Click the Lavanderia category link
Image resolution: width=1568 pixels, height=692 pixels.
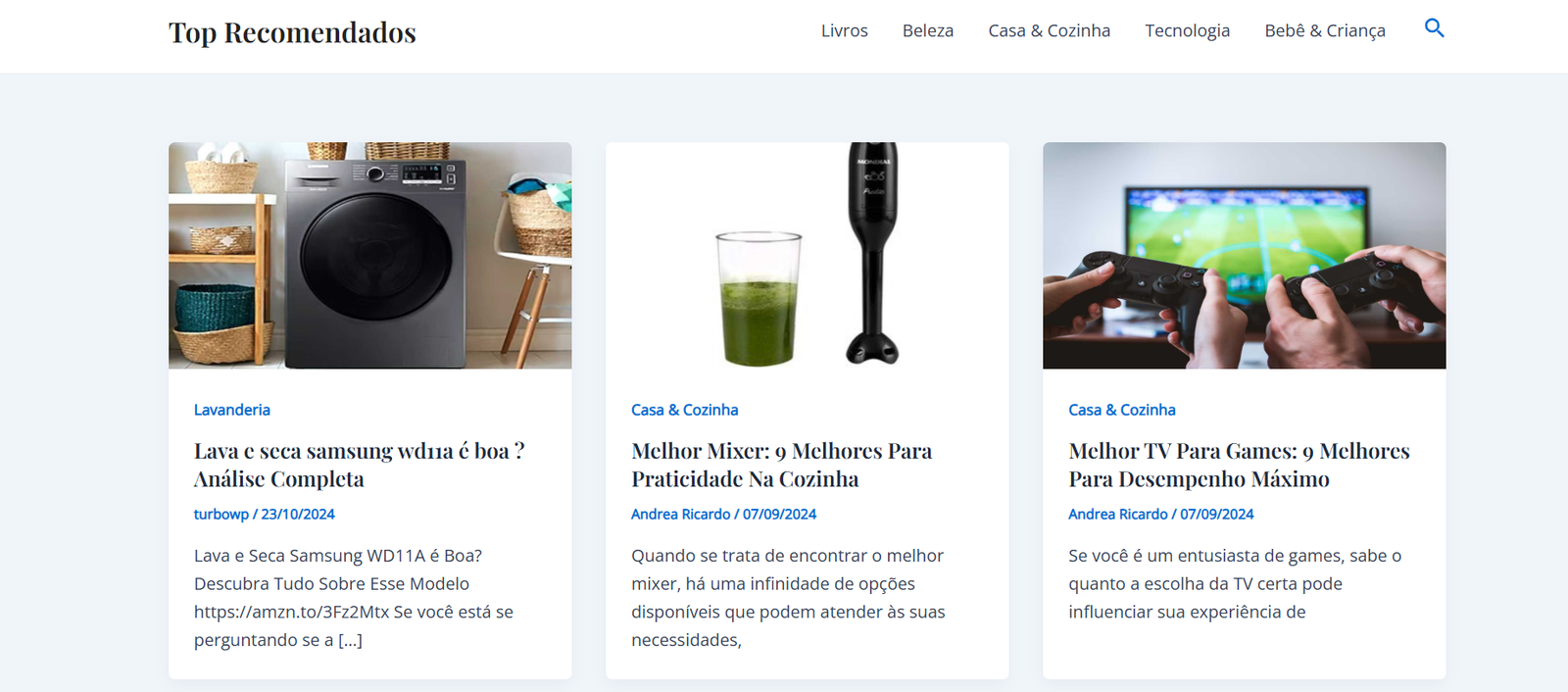click(x=231, y=410)
